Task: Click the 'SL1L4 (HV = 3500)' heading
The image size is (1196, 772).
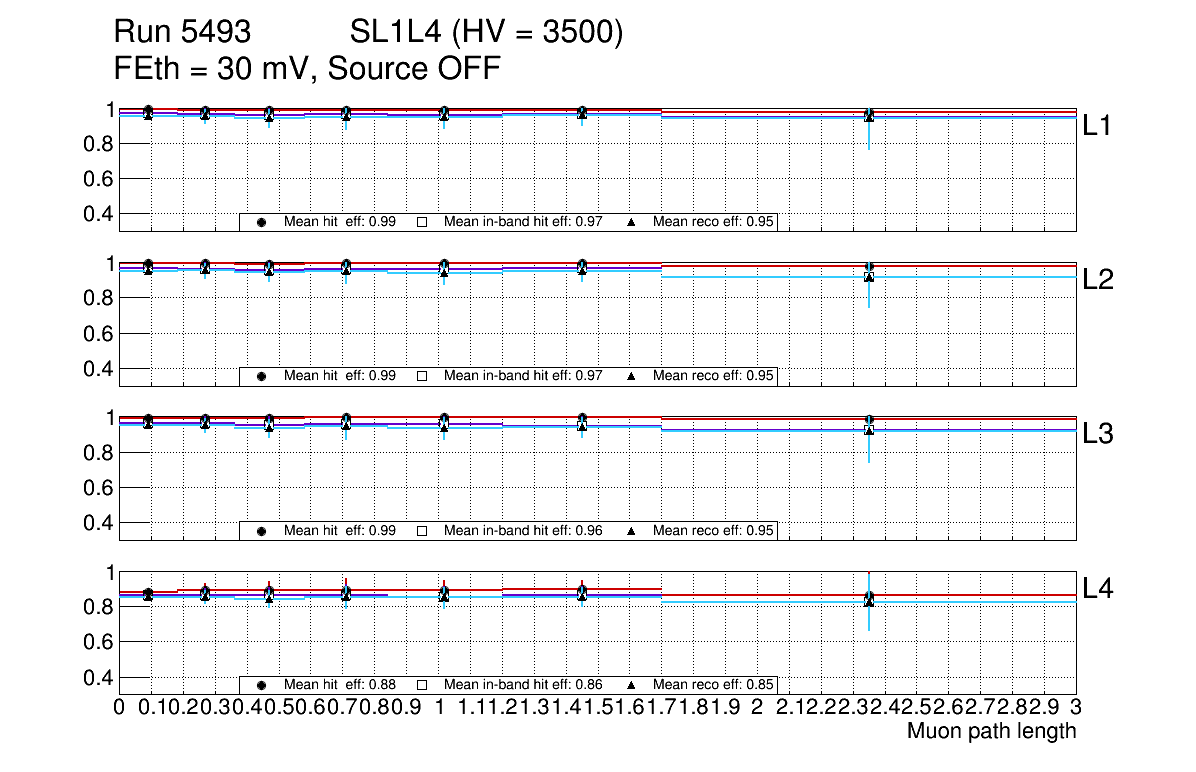Action: [486, 33]
